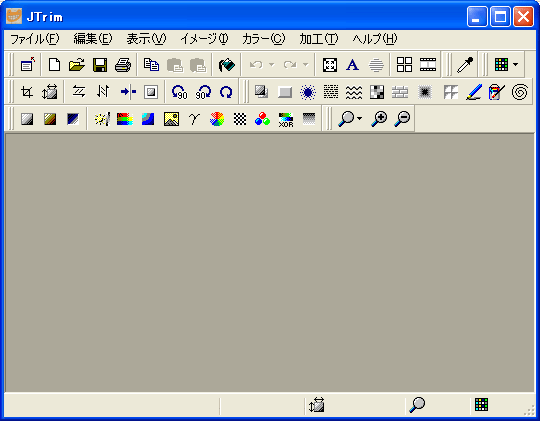Click the rainbow color bars icon
The height and width of the screenshot is (421, 540).
125,119
